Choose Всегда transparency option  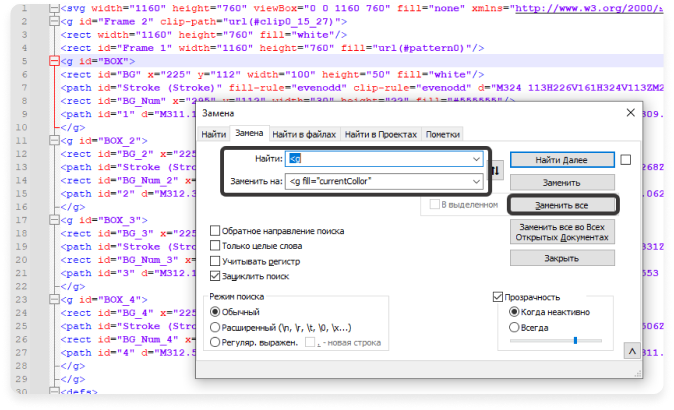[x=514, y=327]
